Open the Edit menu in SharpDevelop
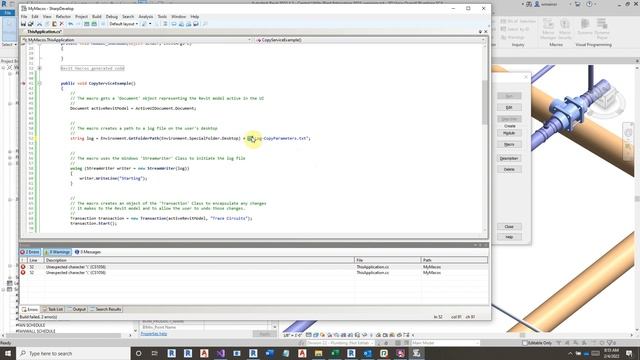This screenshot has height=360, width=640. (35, 17)
